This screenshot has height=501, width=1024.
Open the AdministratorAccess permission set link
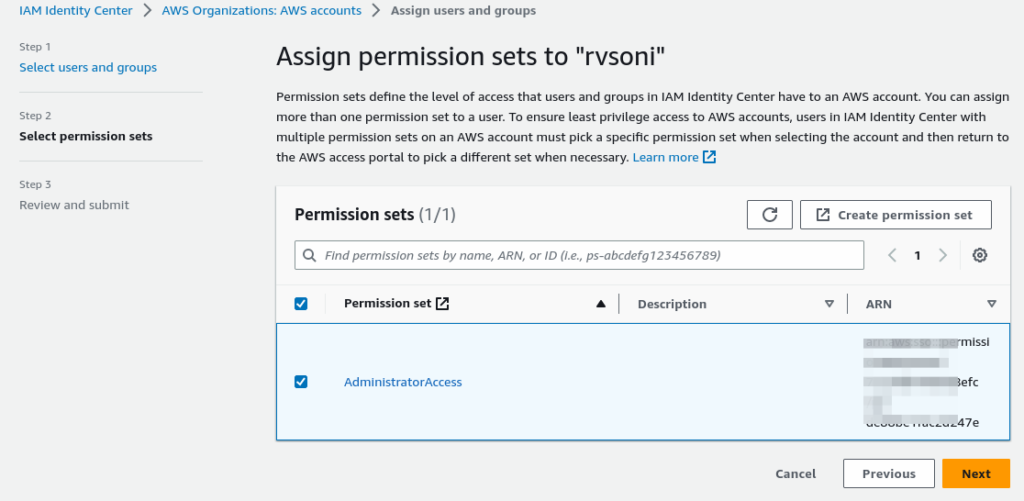tap(403, 382)
